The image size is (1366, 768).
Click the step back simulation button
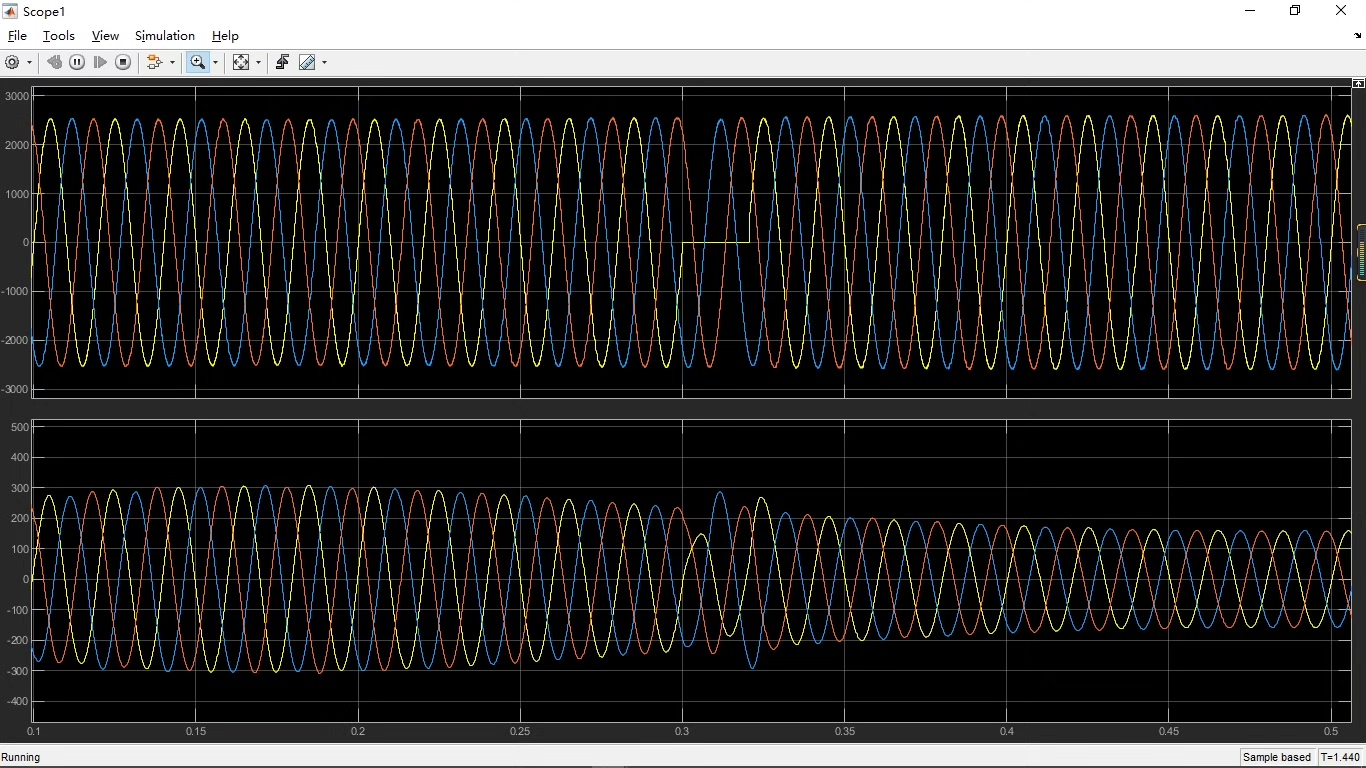coord(54,62)
